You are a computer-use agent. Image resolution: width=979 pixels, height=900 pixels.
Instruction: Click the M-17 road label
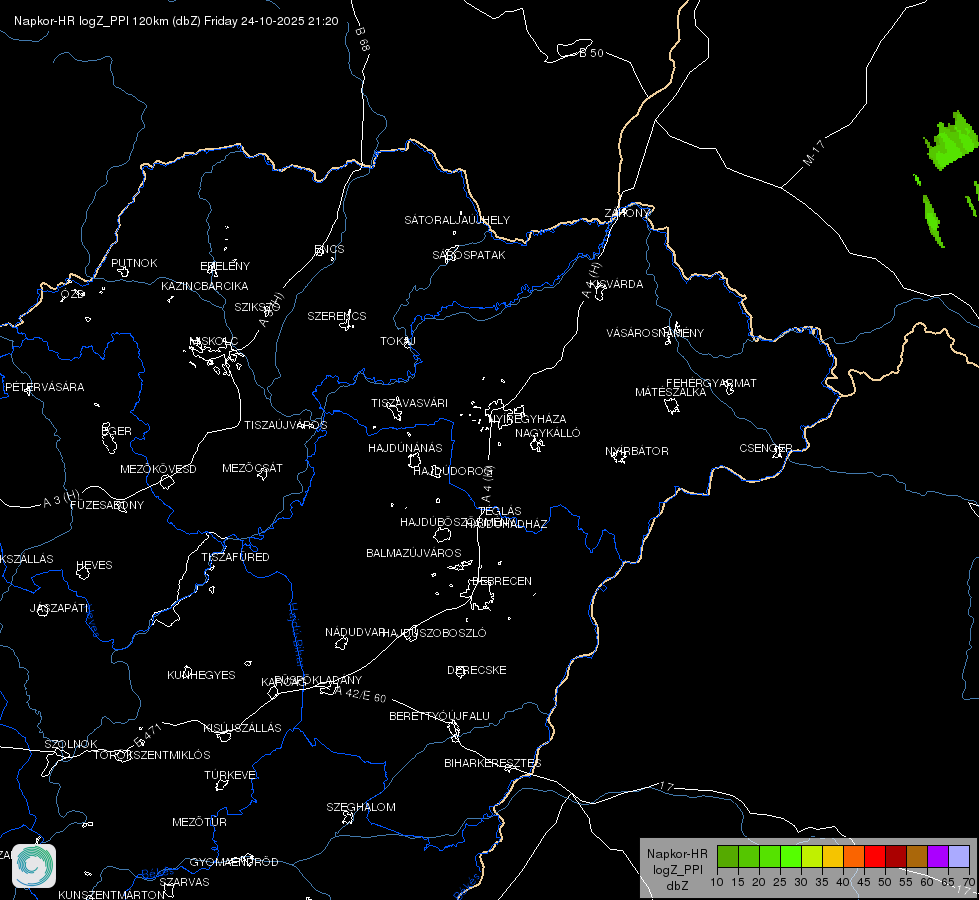point(814,152)
